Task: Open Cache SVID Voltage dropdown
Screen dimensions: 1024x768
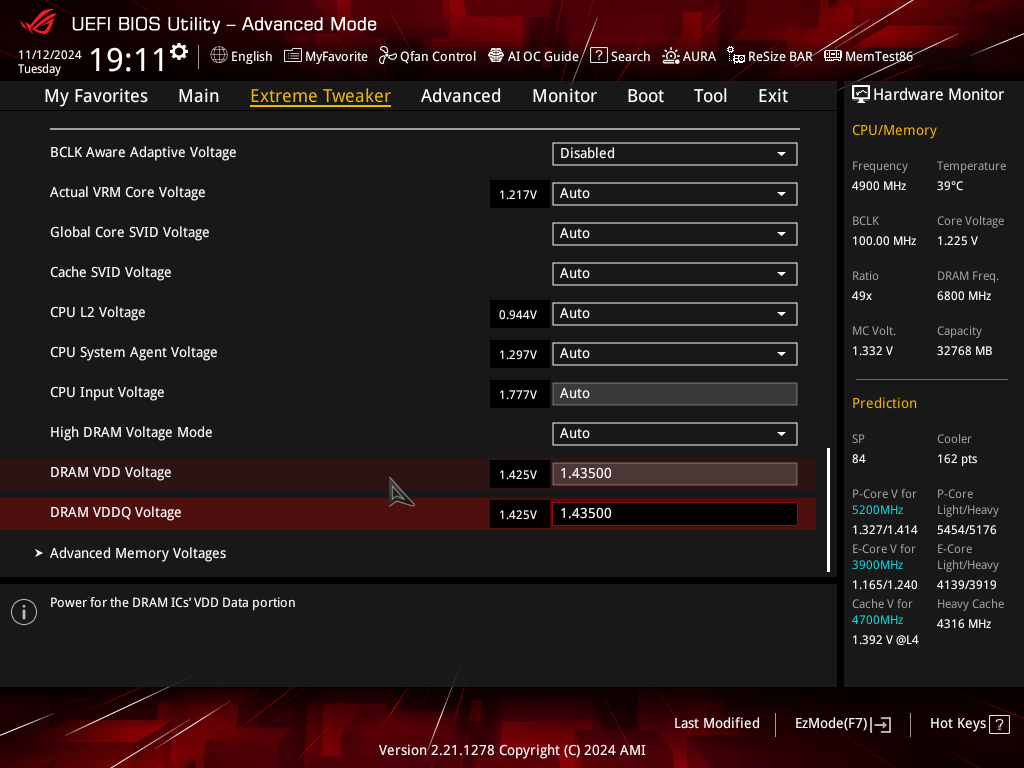Action: coord(675,274)
